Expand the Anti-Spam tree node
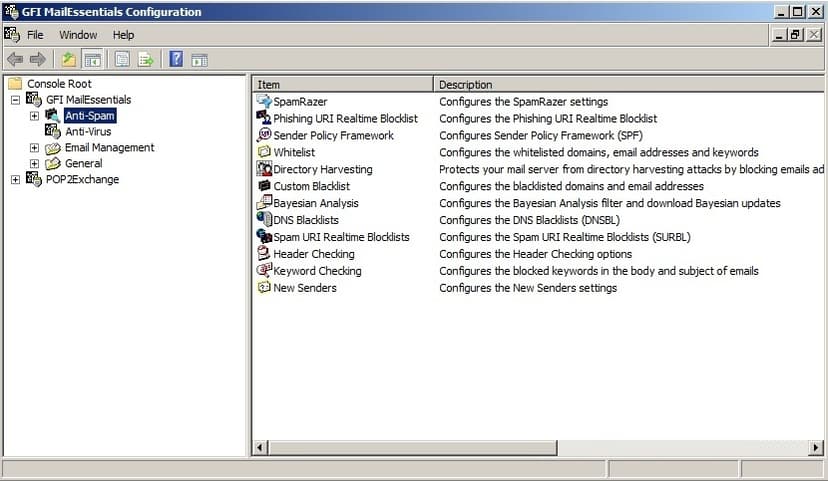 [x=34, y=116]
